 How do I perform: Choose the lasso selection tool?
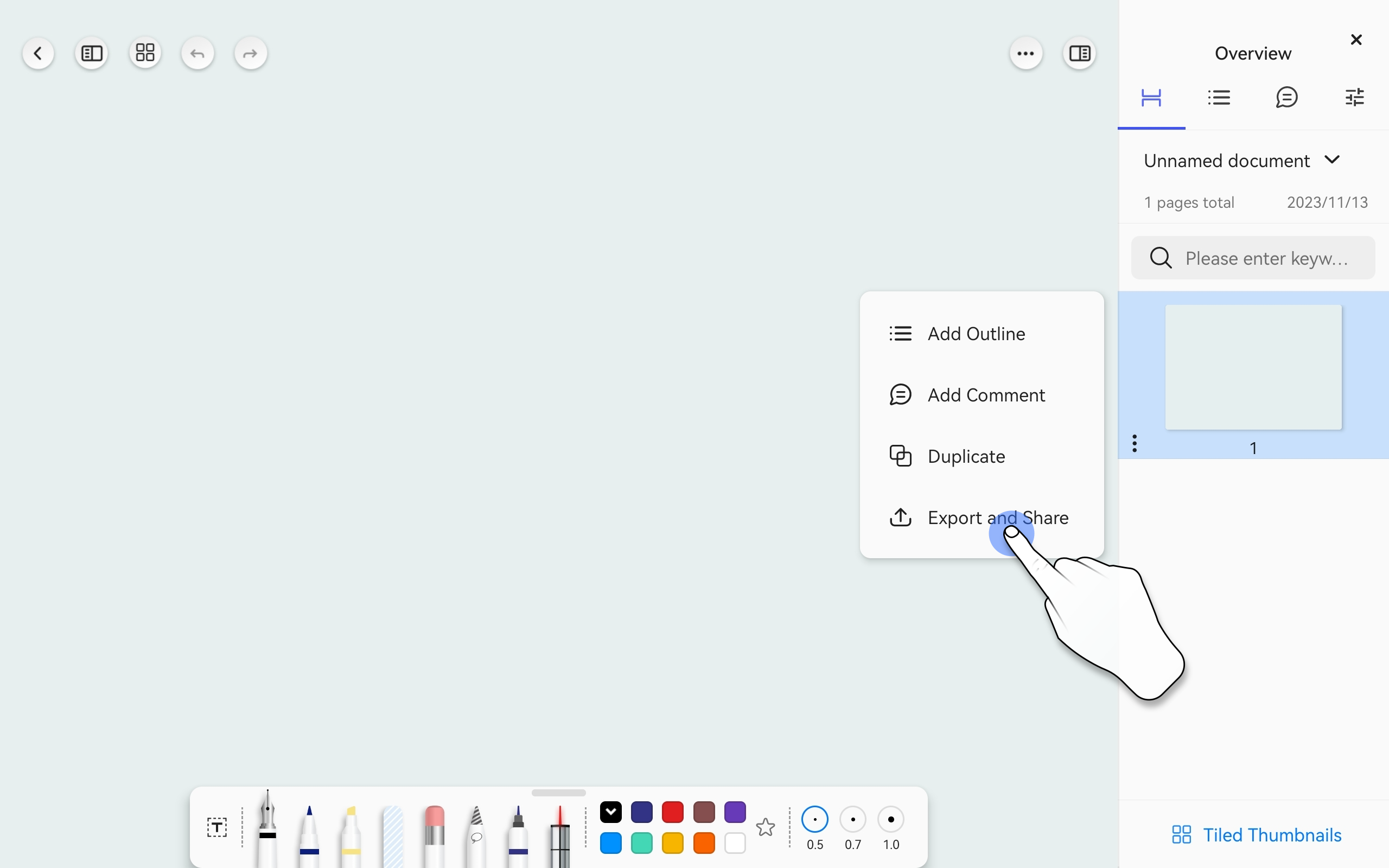476,832
